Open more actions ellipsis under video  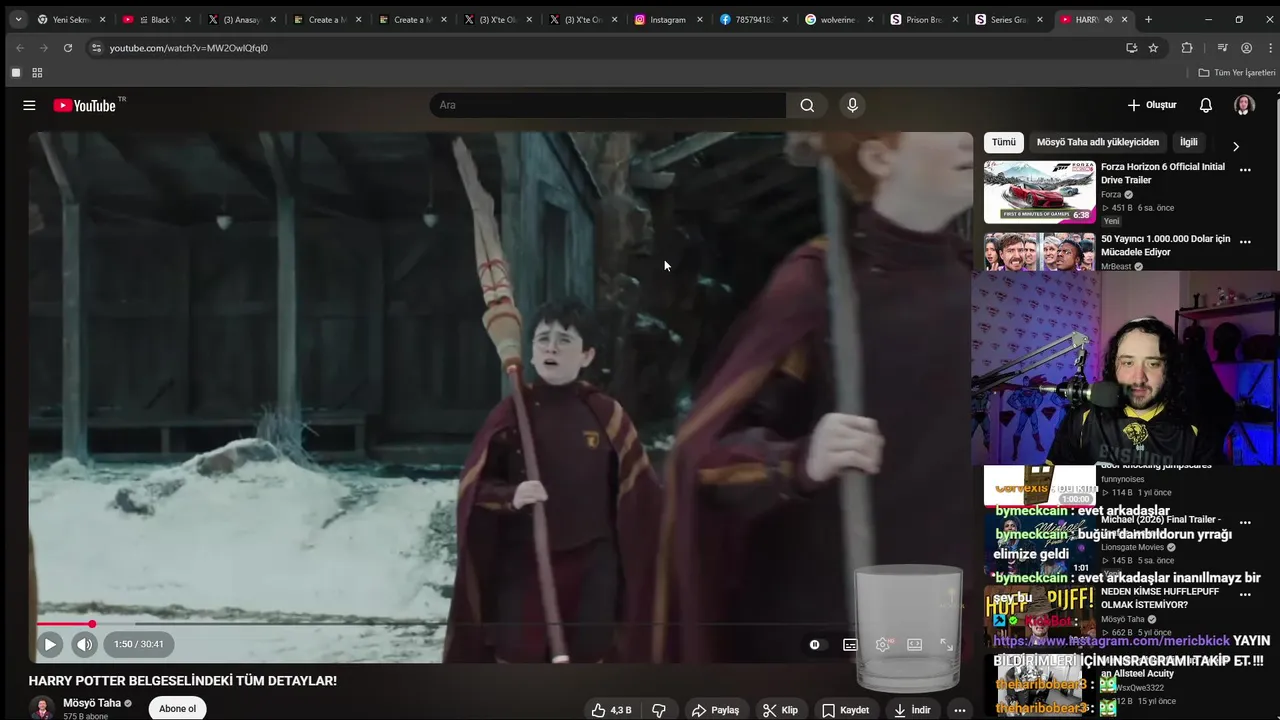coord(960,710)
